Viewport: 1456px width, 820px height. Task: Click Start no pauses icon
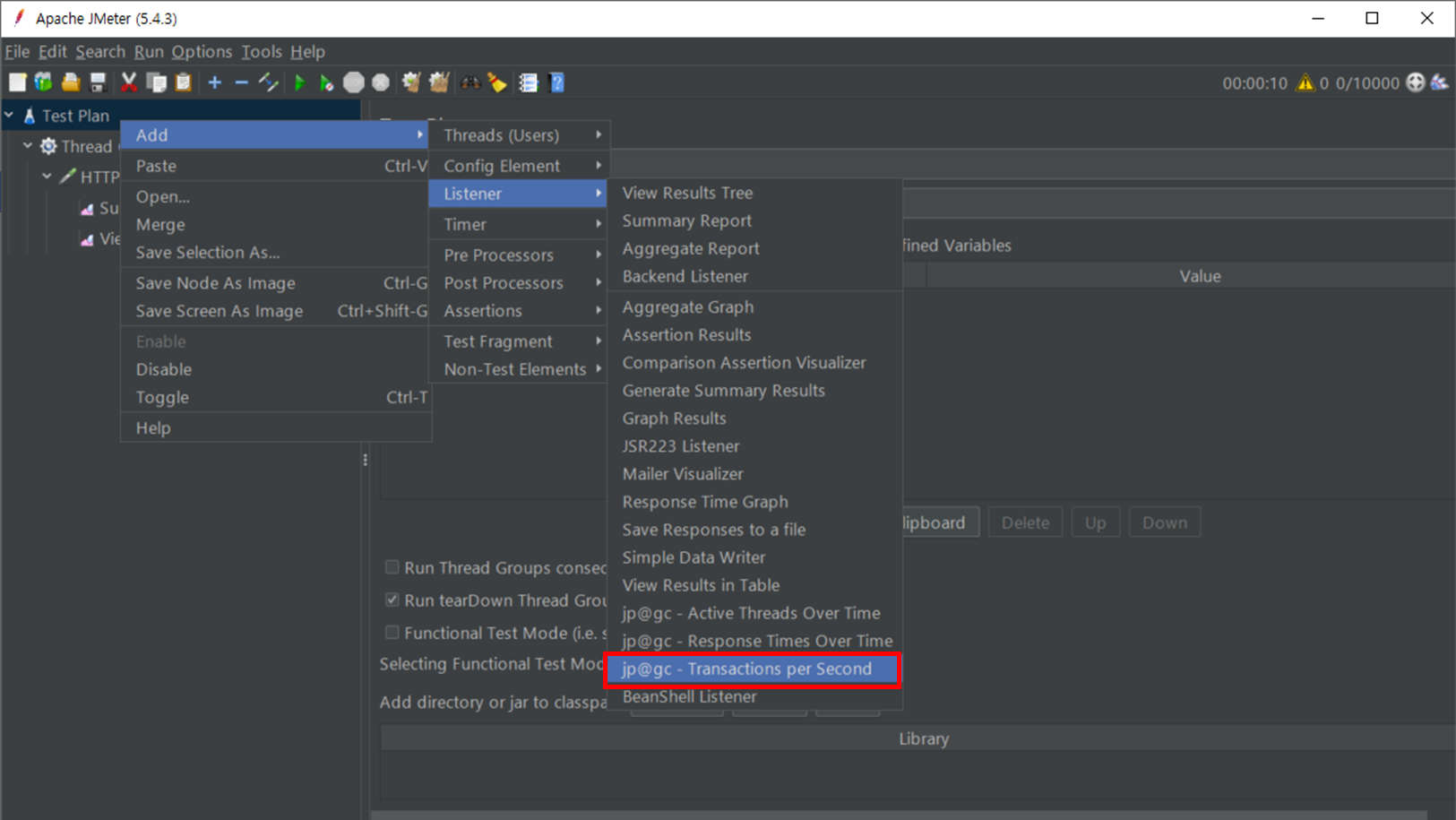pyautogui.click(x=327, y=82)
